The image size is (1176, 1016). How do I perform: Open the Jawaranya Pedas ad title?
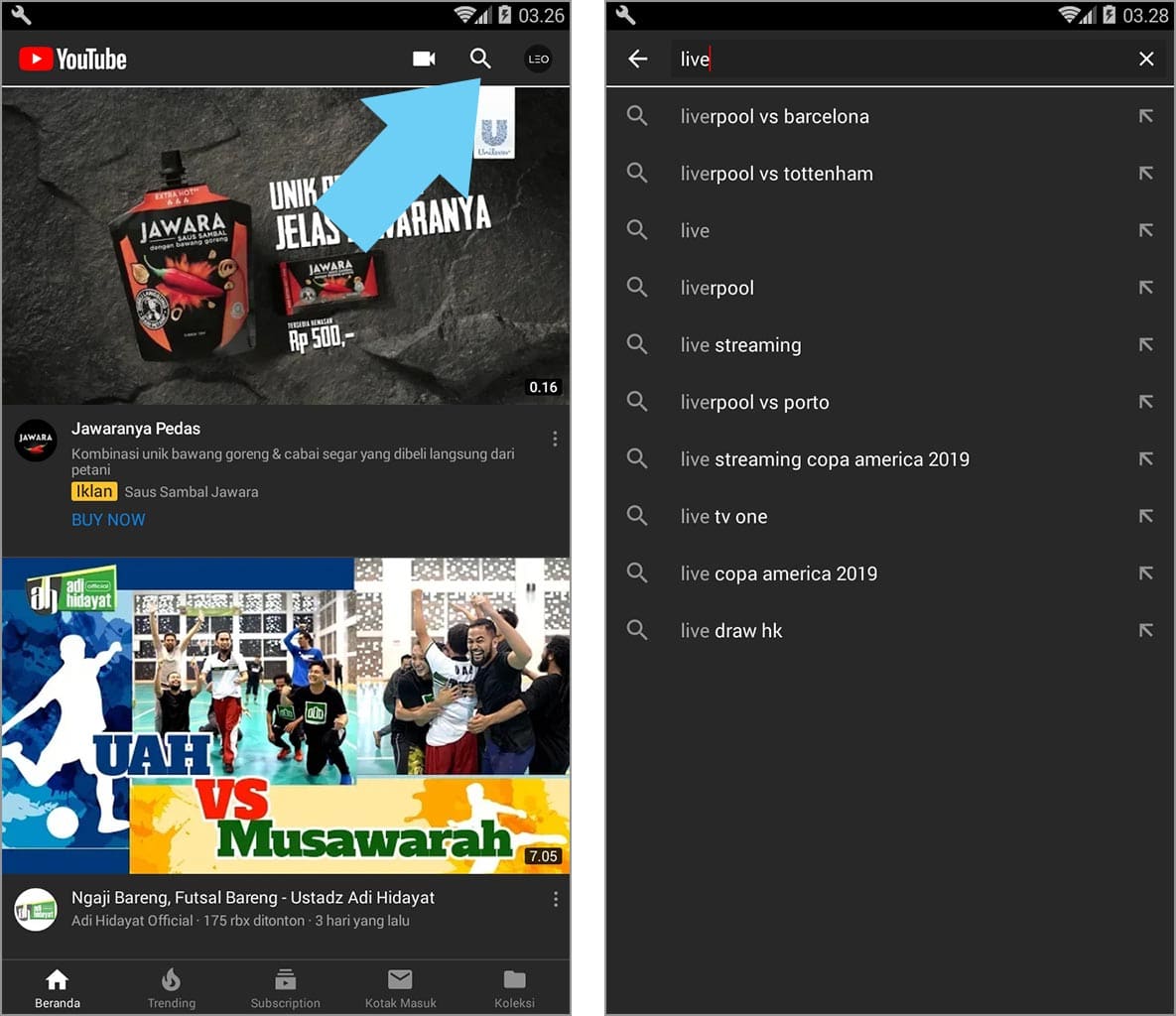tap(136, 429)
